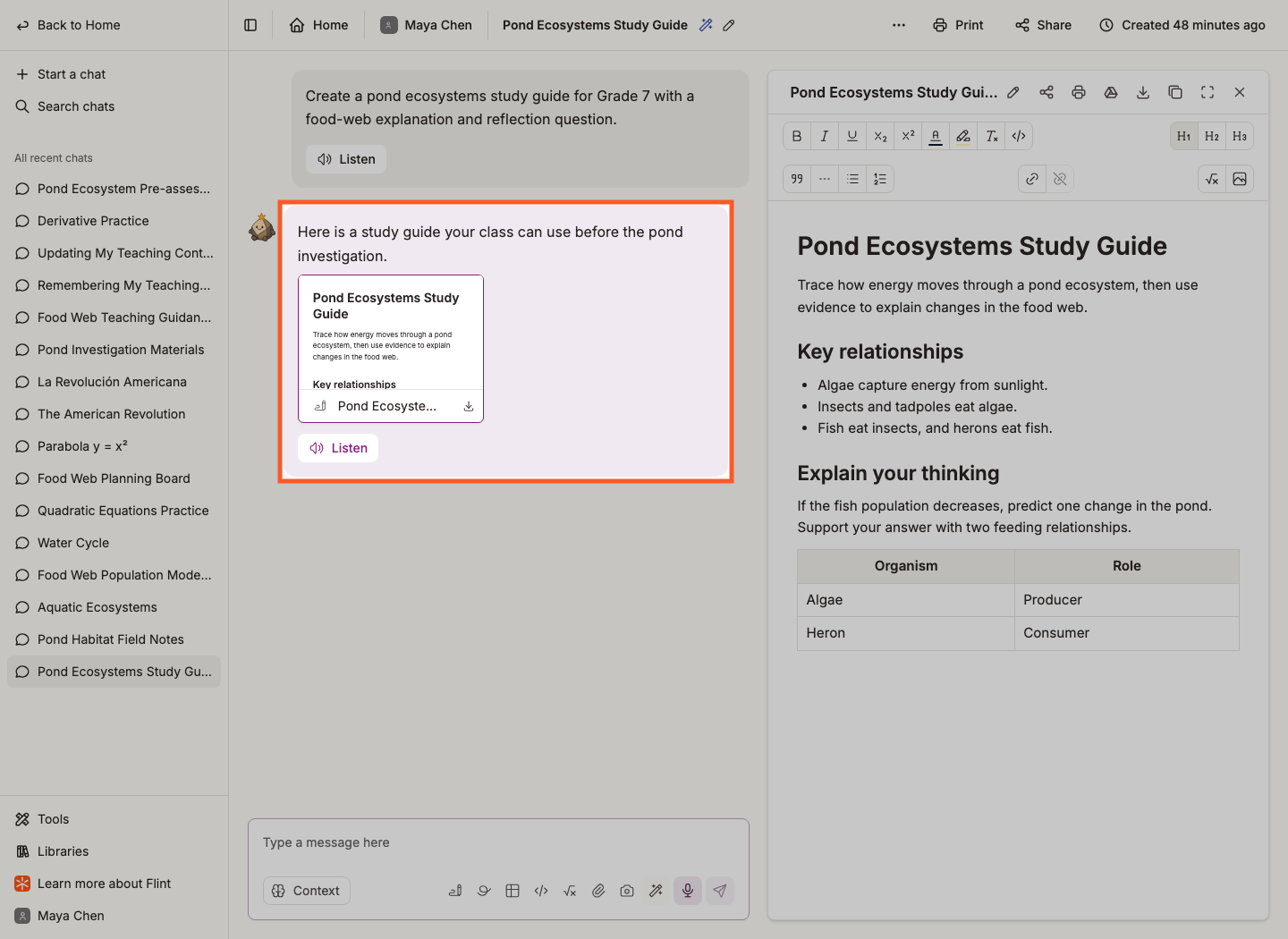Open the Water Cycle chat

114,543
